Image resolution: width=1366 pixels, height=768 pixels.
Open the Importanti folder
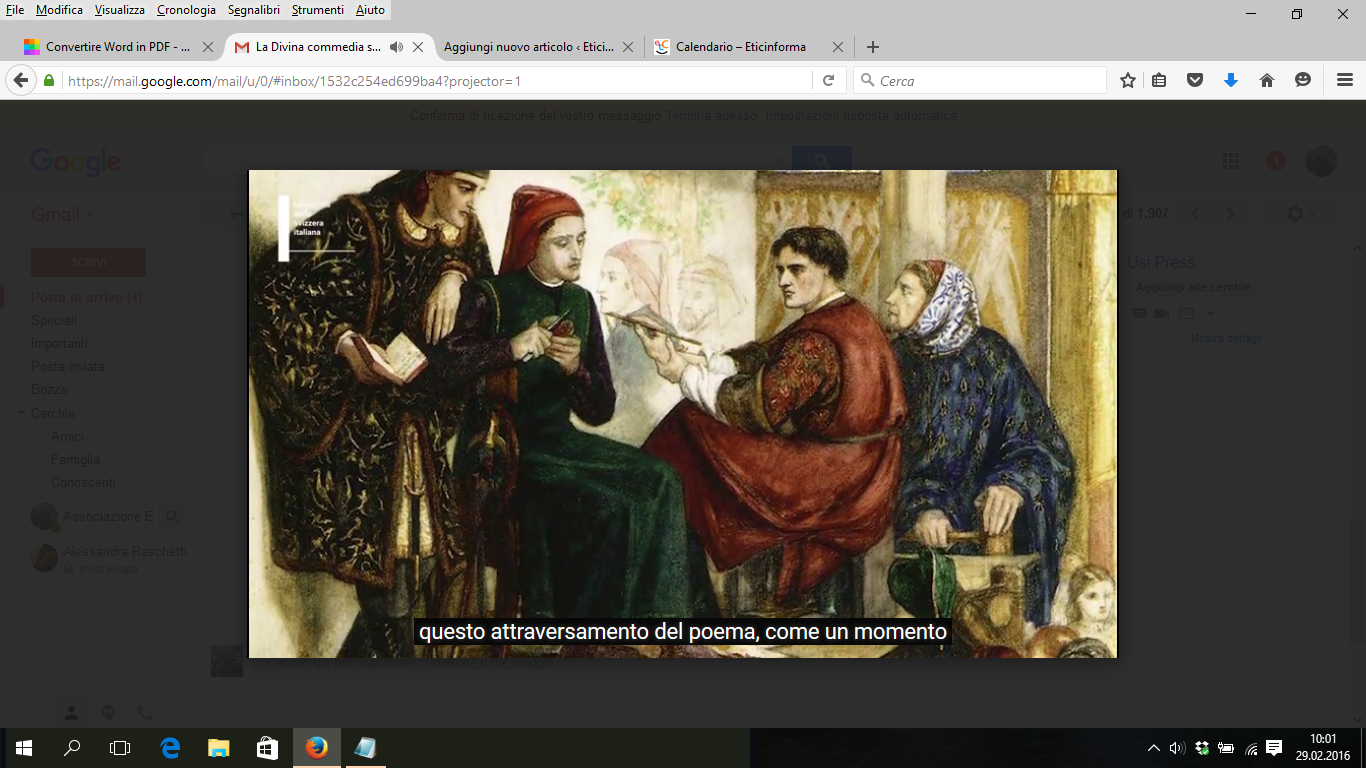59,343
